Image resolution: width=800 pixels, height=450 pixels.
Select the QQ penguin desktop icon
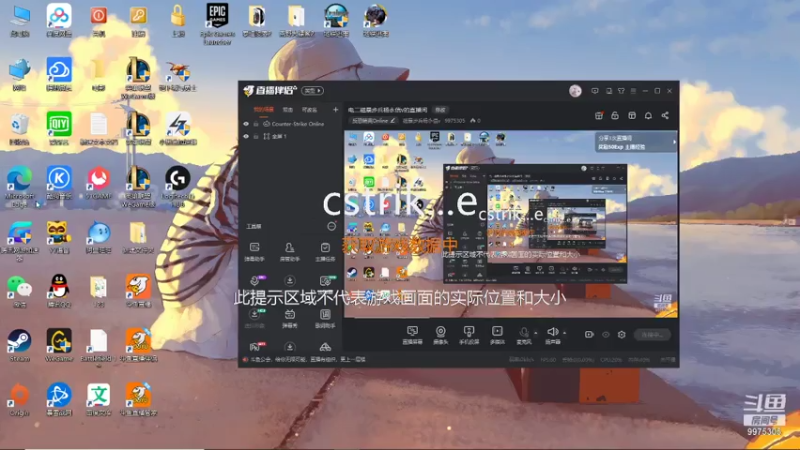59,291
